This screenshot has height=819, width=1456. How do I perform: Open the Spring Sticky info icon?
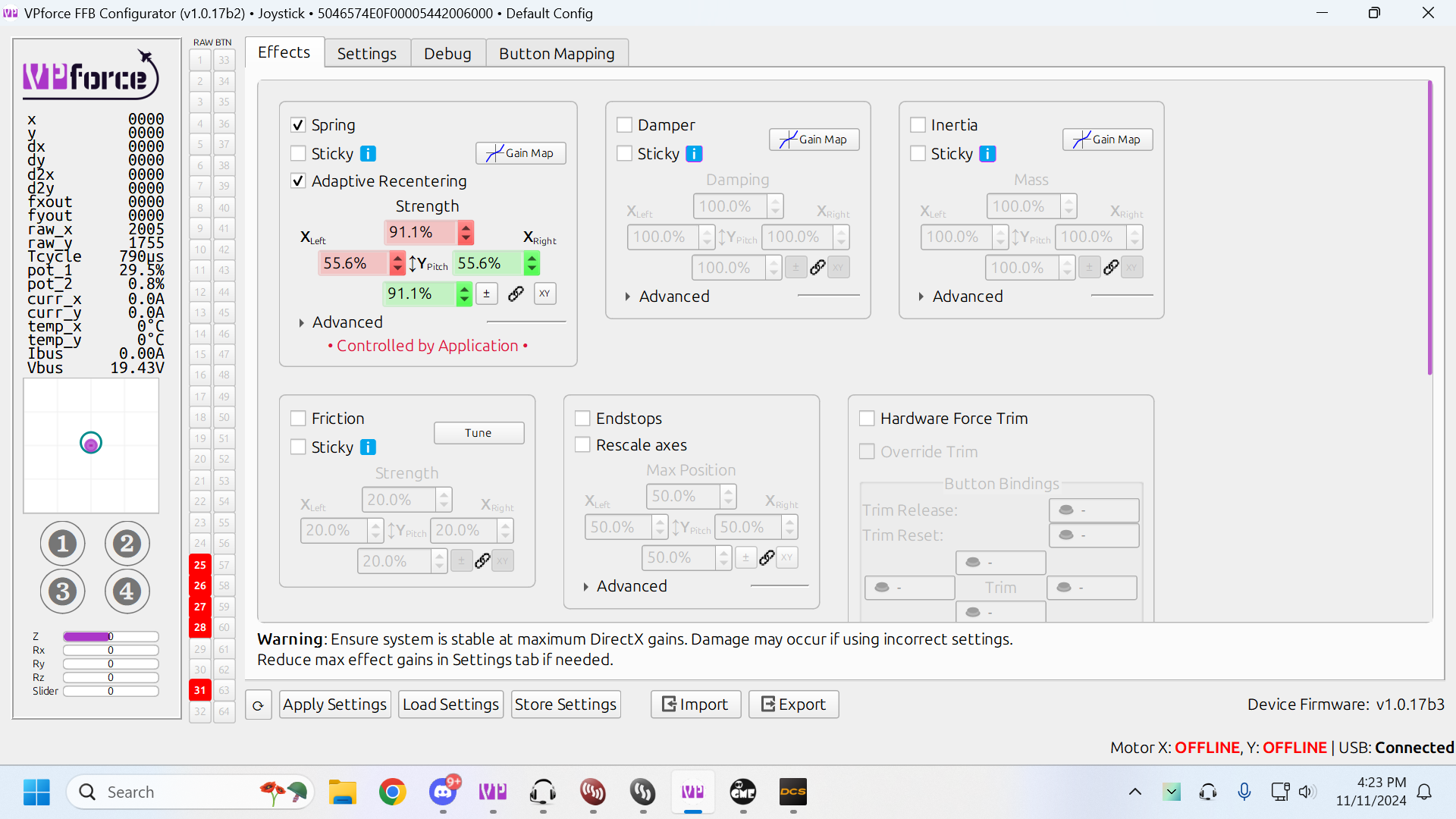pos(368,154)
